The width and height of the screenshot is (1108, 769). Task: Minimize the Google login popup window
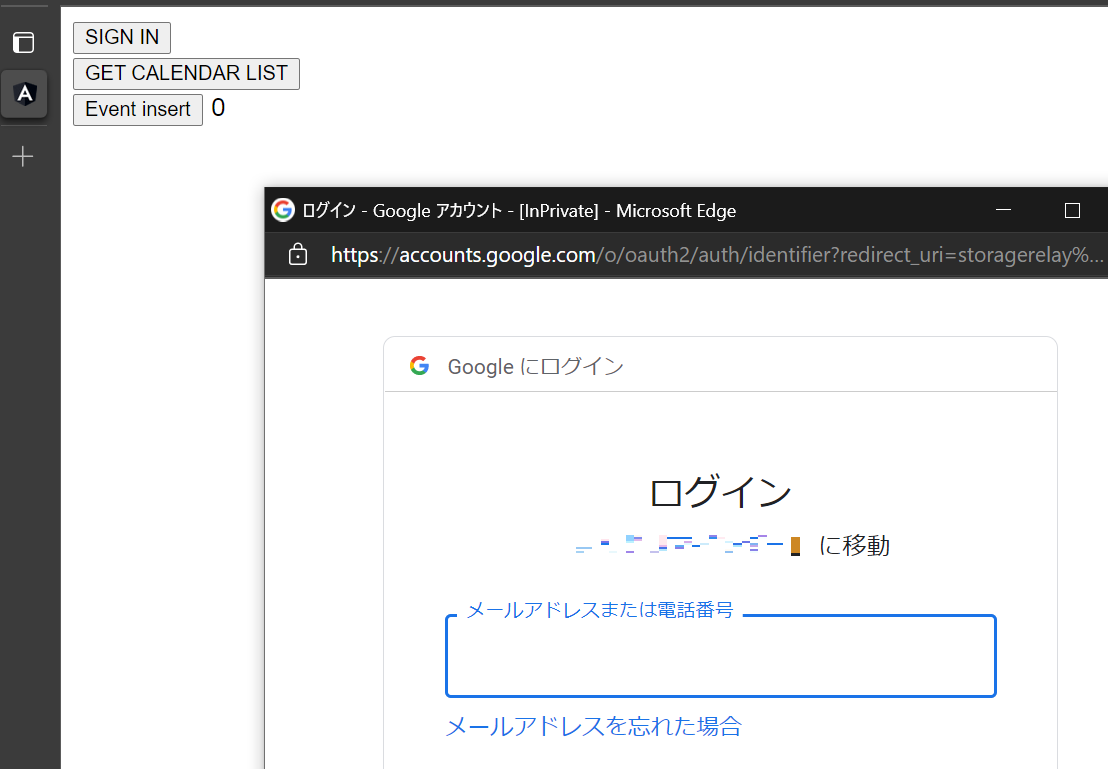pos(1003,210)
